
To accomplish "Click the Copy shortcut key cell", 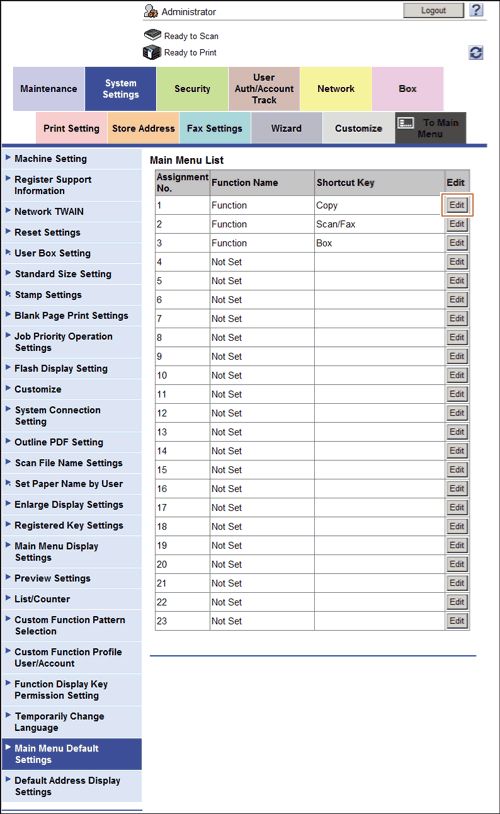I will (x=380, y=205).
